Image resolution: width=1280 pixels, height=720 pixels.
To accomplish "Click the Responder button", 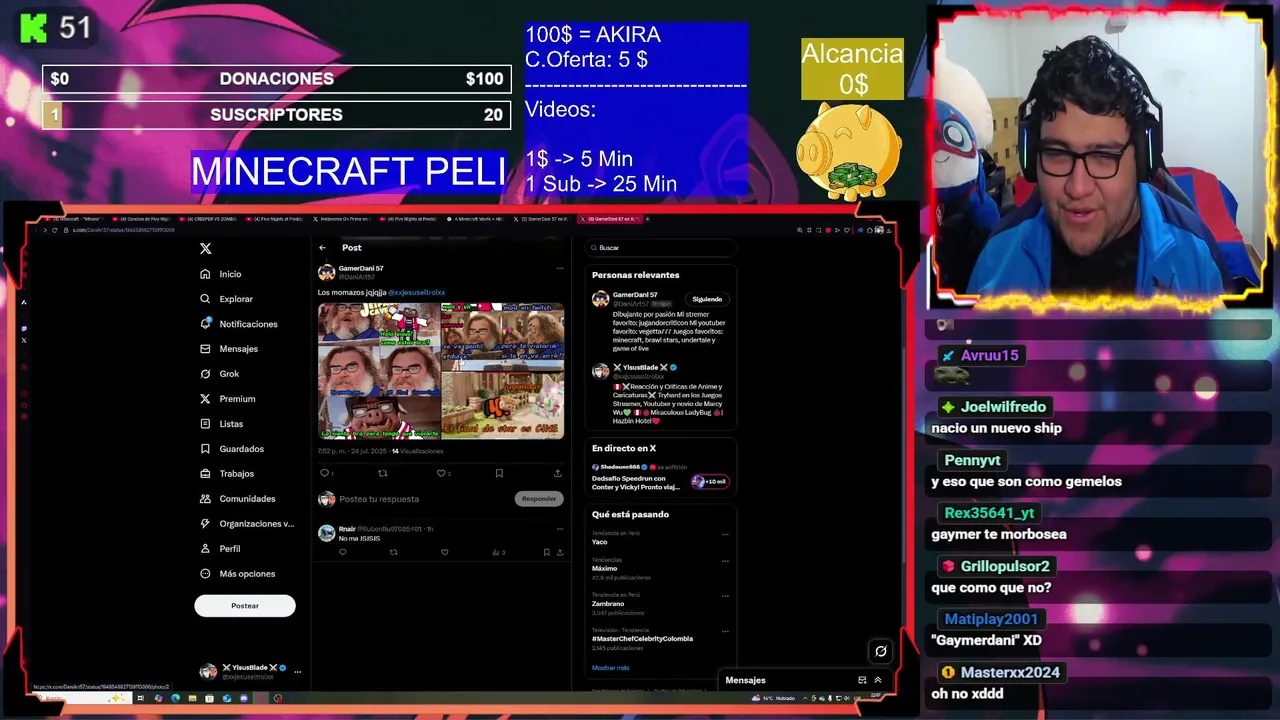I will 539,498.
